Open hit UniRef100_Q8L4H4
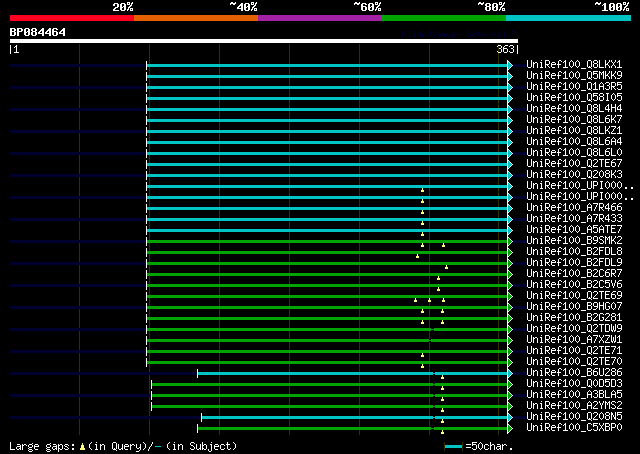The height and width of the screenshot is (454, 640). 574,108
